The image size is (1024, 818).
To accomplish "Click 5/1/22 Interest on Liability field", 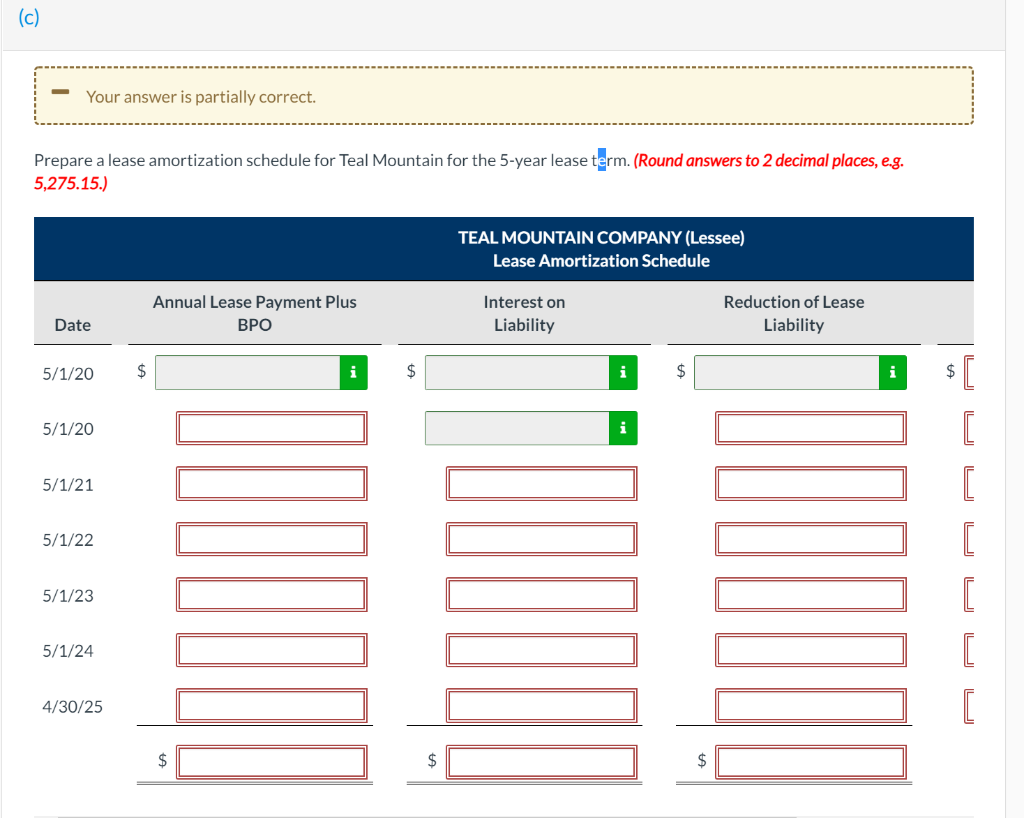I will pyautogui.click(x=541, y=539).
